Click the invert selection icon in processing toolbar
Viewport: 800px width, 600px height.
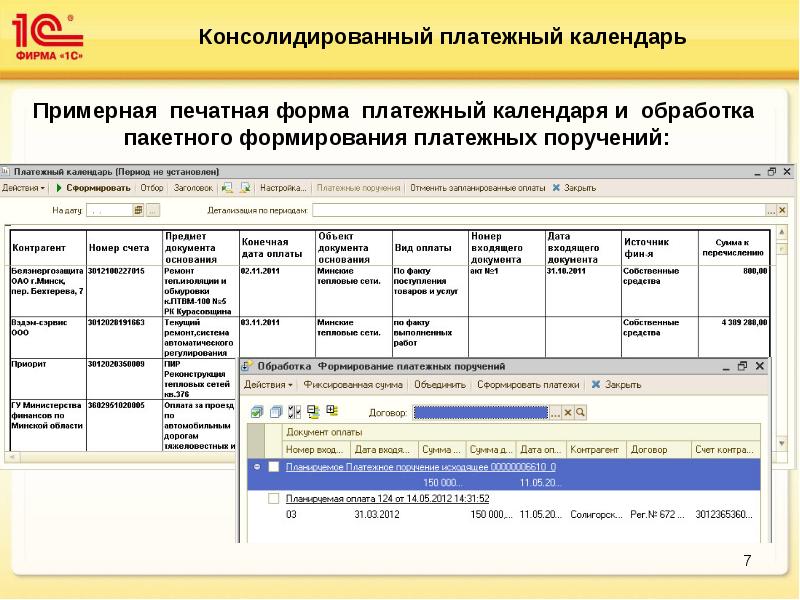[293, 411]
